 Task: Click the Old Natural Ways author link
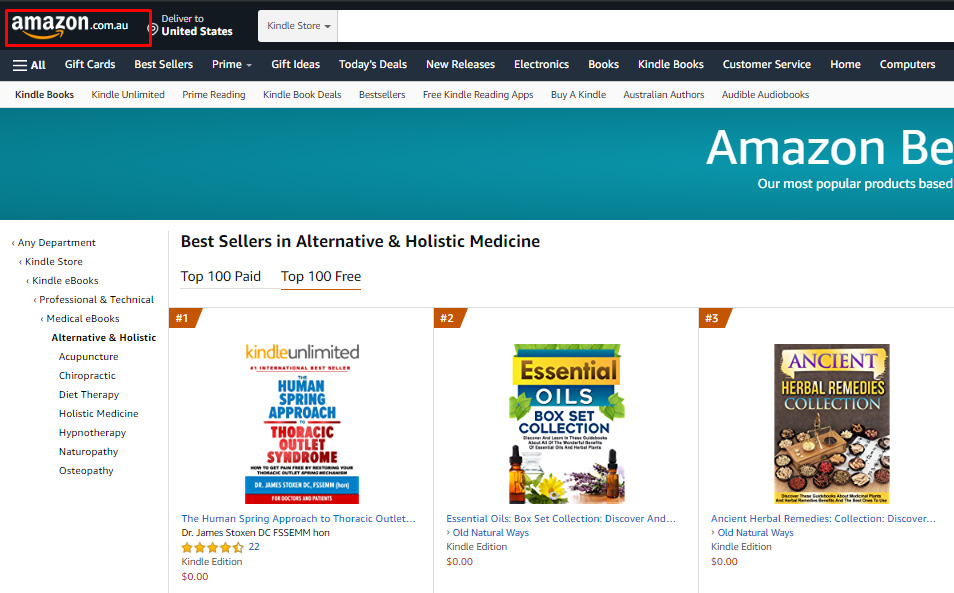click(x=489, y=533)
